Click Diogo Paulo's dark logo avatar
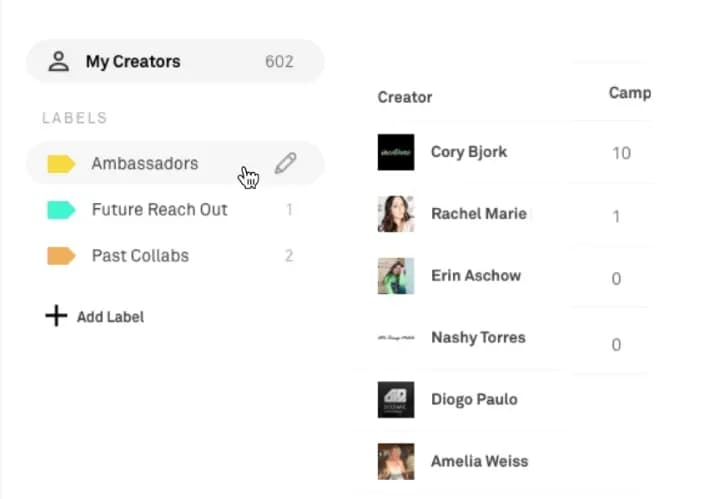Viewport: 718px width, 499px height. click(x=396, y=400)
